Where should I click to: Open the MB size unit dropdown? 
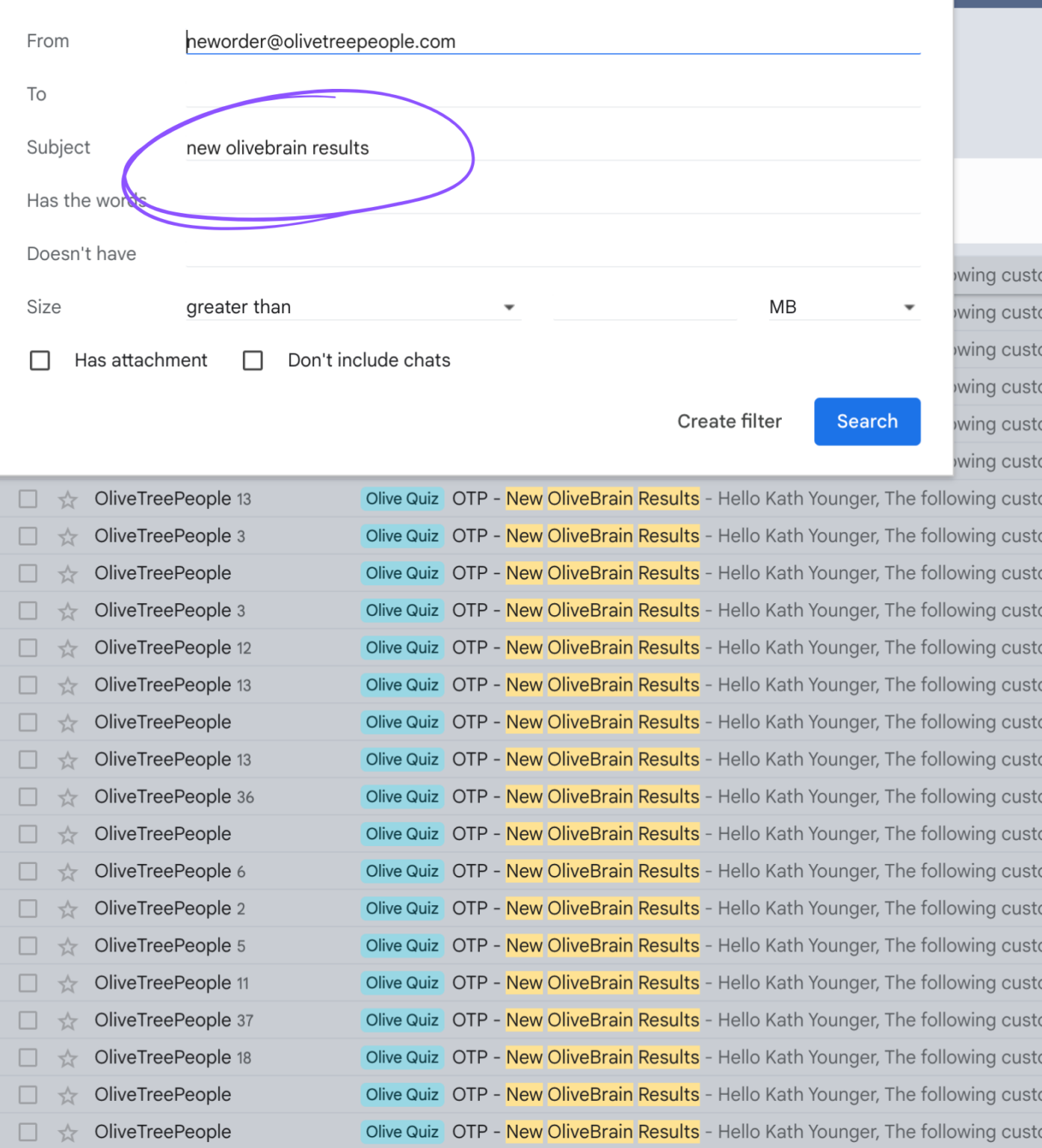(843, 307)
